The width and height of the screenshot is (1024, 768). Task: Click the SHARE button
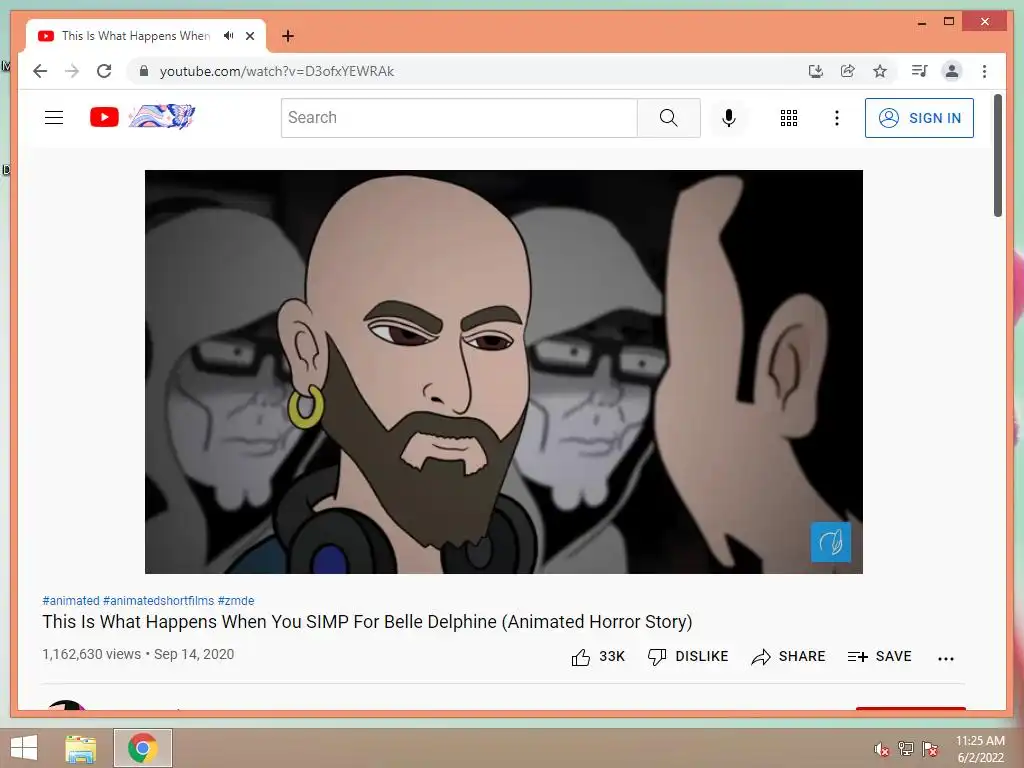(x=788, y=656)
